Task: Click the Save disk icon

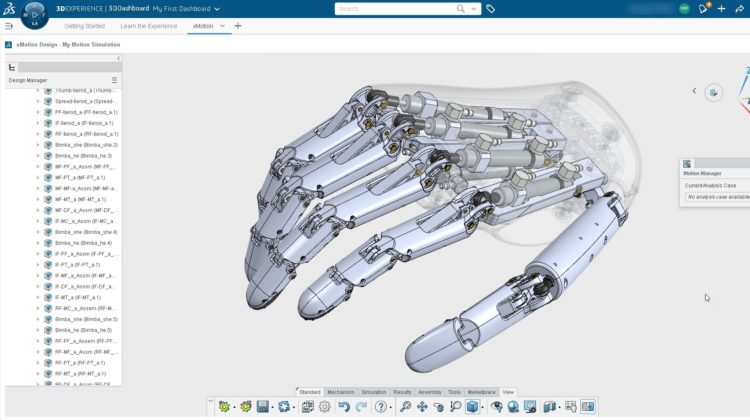Action: point(261,407)
